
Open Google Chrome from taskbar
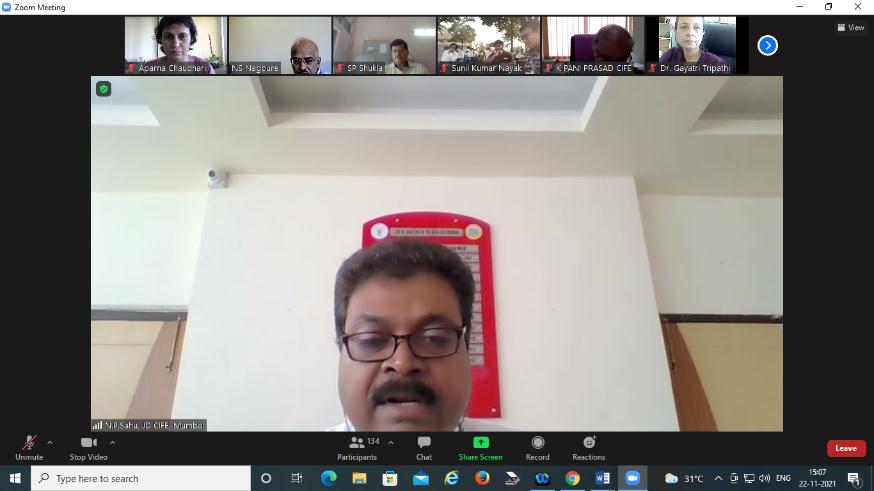pos(572,478)
